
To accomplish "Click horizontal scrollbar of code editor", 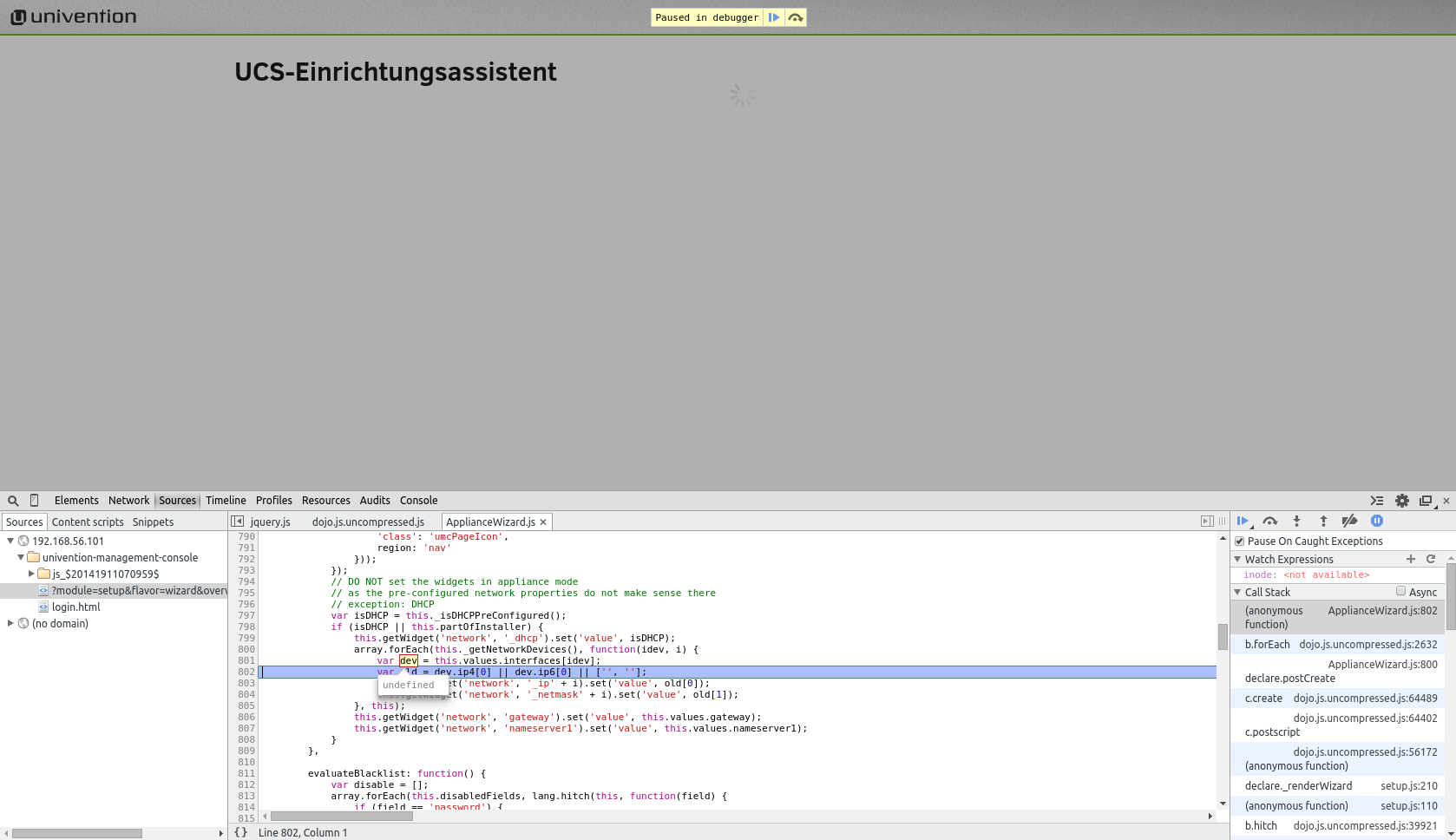I will [x=341, y=816].
